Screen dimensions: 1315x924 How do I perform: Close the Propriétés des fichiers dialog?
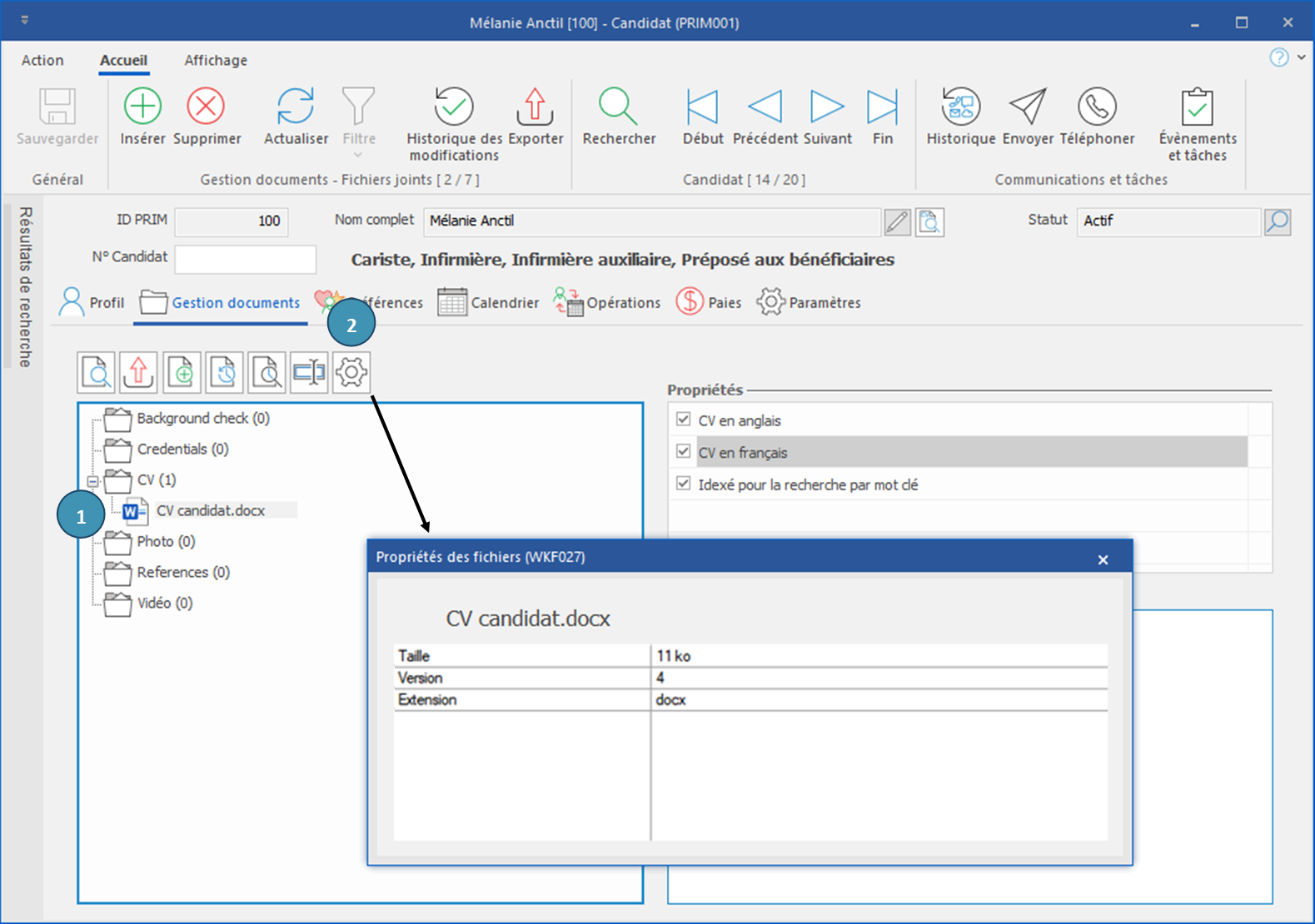pos(1103,559)
